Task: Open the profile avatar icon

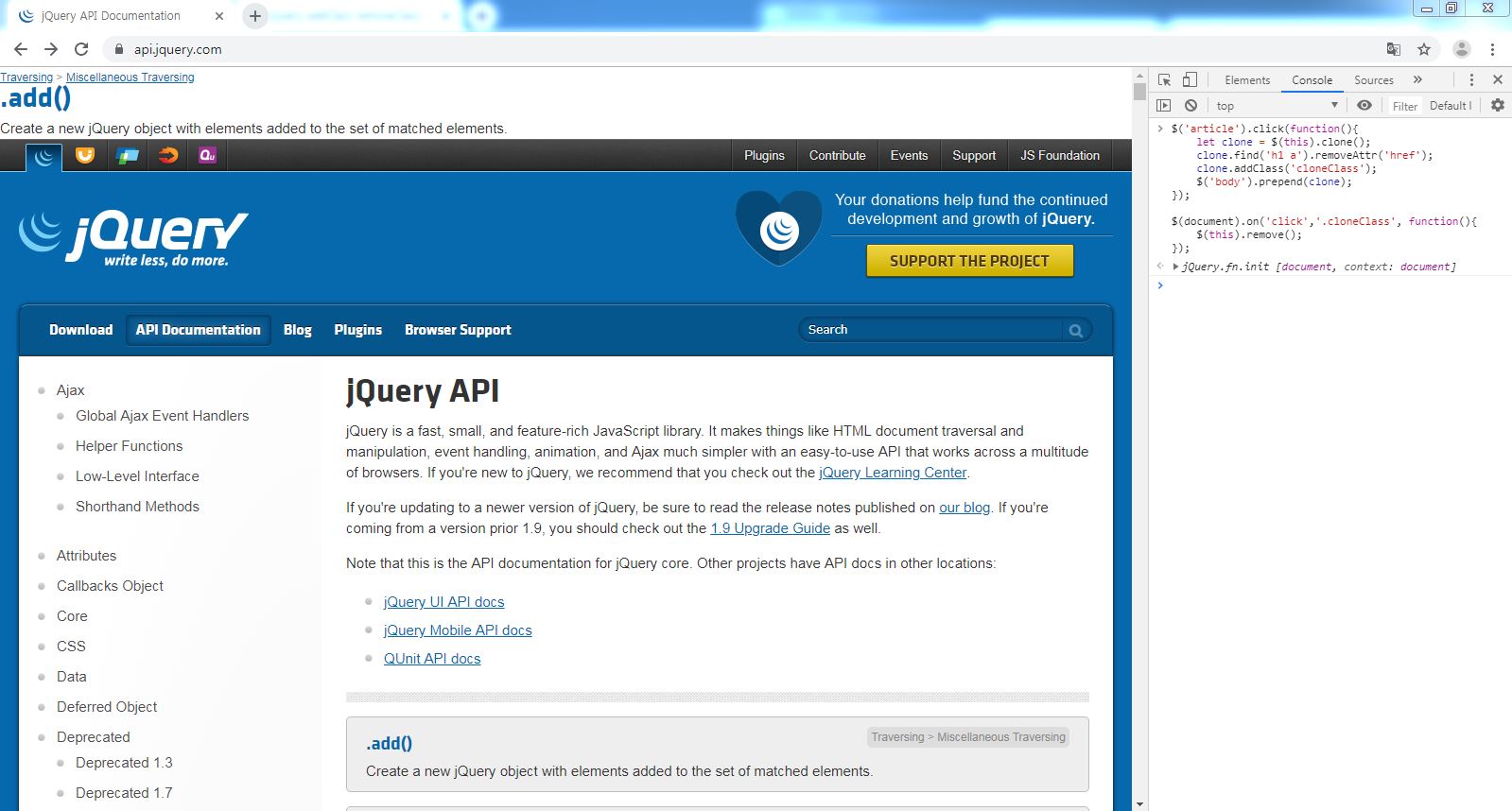Action: (x=1462, y=49)
